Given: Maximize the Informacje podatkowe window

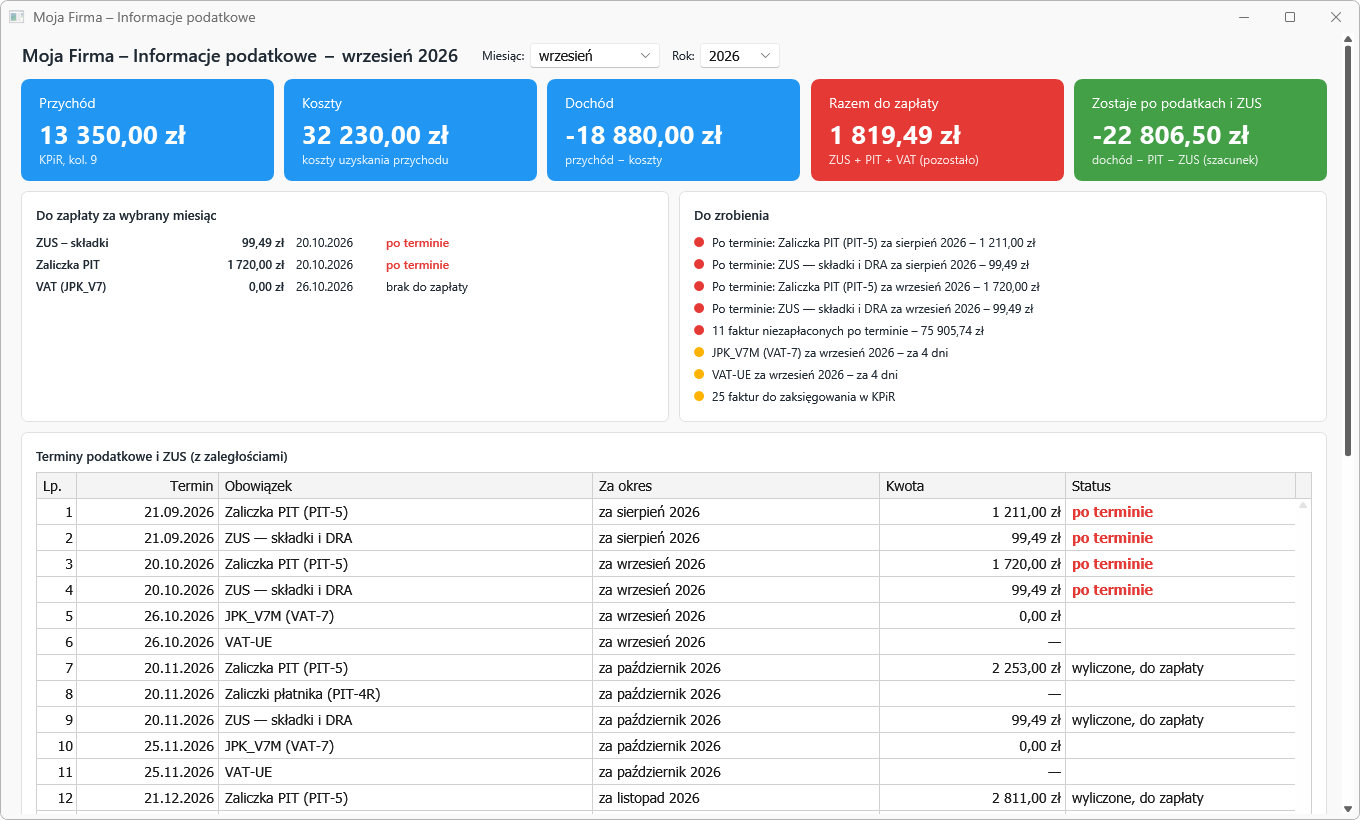Looking at the screenshot, I should coord(1290,17).
